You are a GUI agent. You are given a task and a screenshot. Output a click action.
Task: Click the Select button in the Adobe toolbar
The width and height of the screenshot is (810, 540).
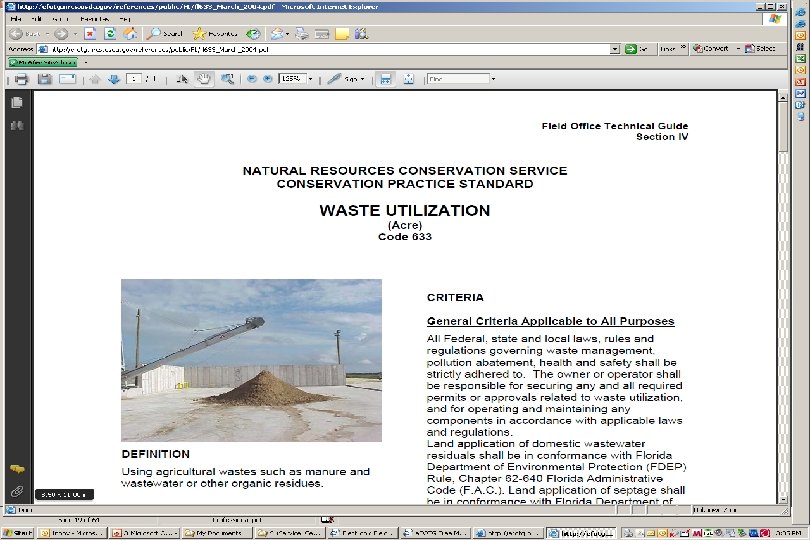(x=760, y=49)
